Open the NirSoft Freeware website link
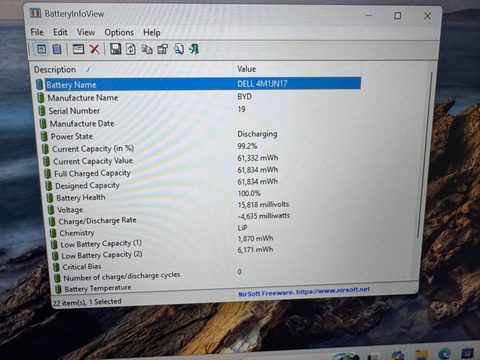Viewport: 480px width, 360px height. tap(304, 292)
